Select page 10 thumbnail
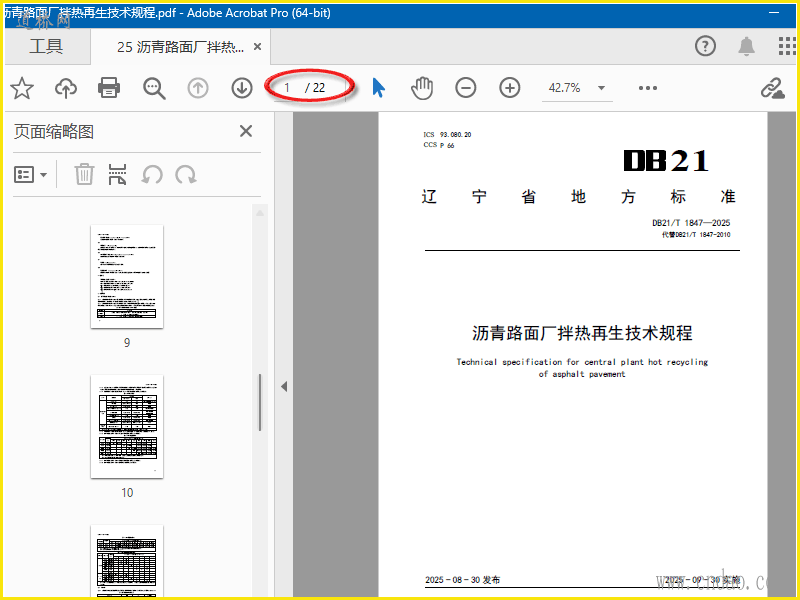 pos(127,427)
